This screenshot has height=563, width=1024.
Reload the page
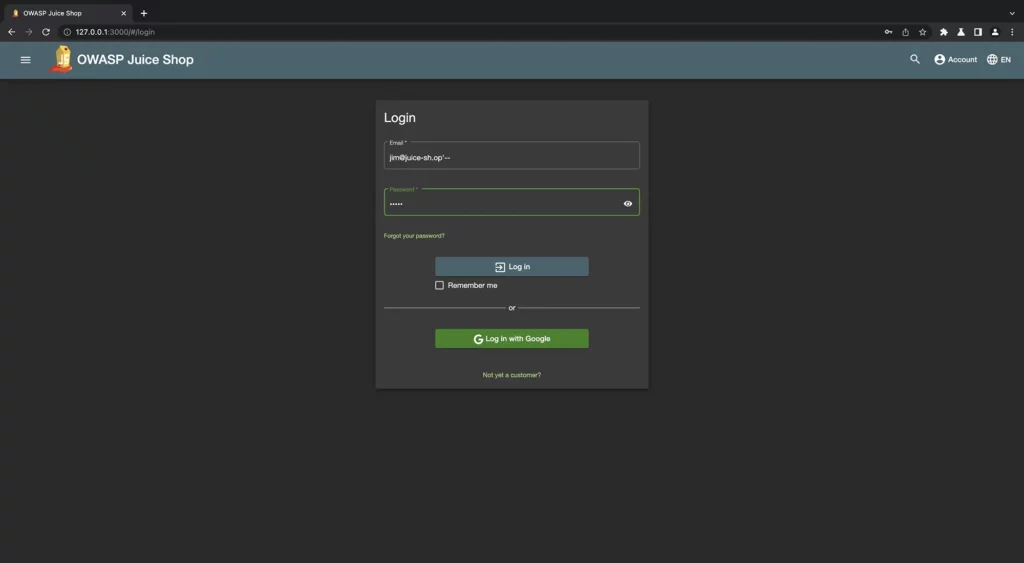(46, 32)
